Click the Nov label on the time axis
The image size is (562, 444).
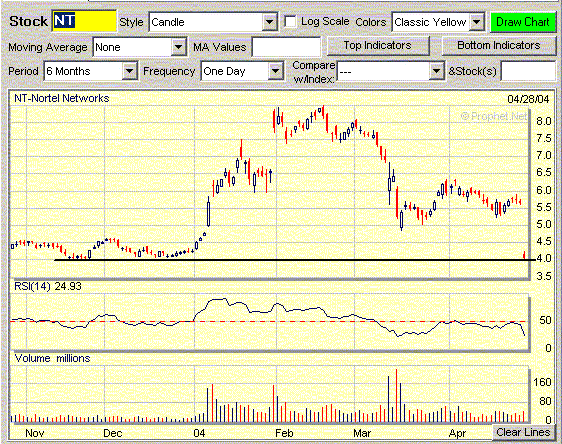coord(35,433)
